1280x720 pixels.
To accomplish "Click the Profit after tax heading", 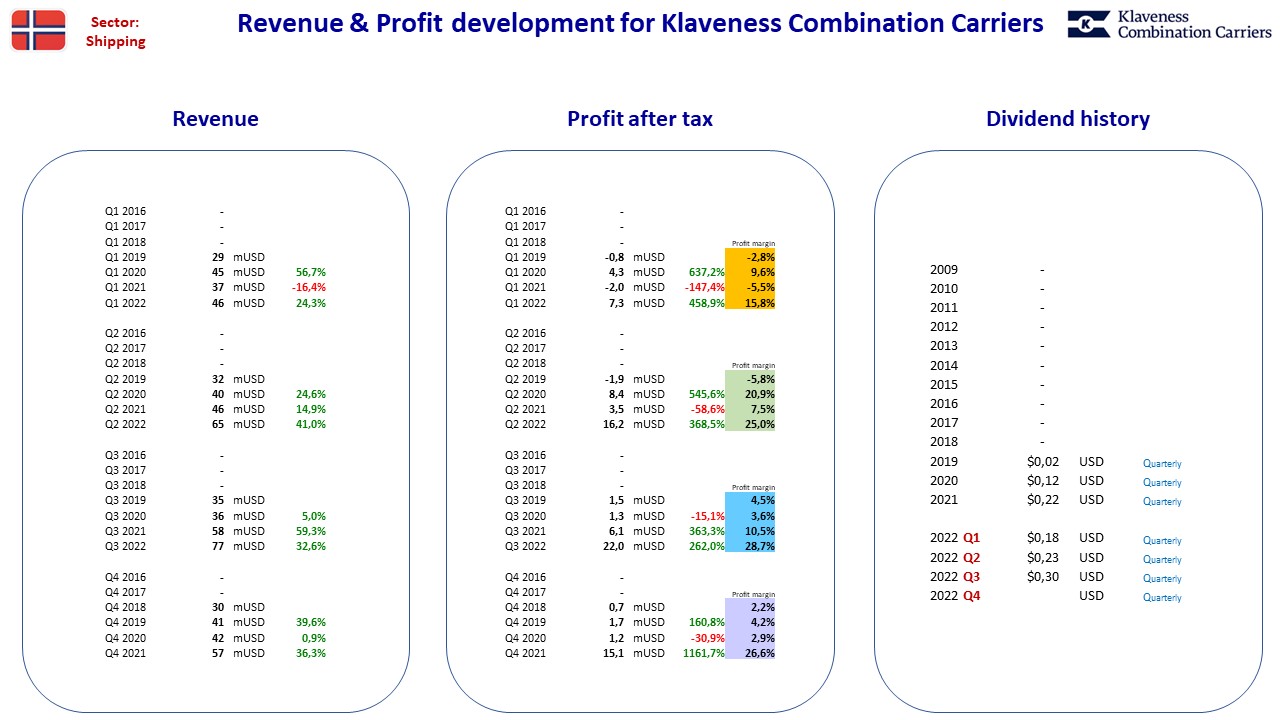I will [x=640, y=119].
